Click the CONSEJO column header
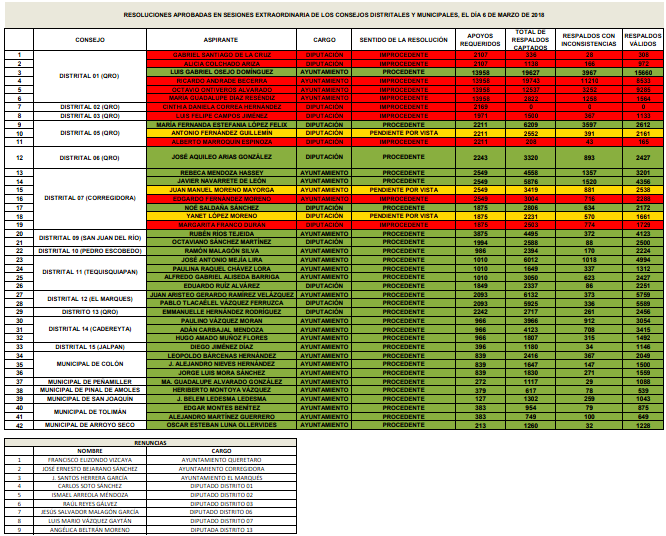Viewport: 666px width, 536px height. coord(89,39)
